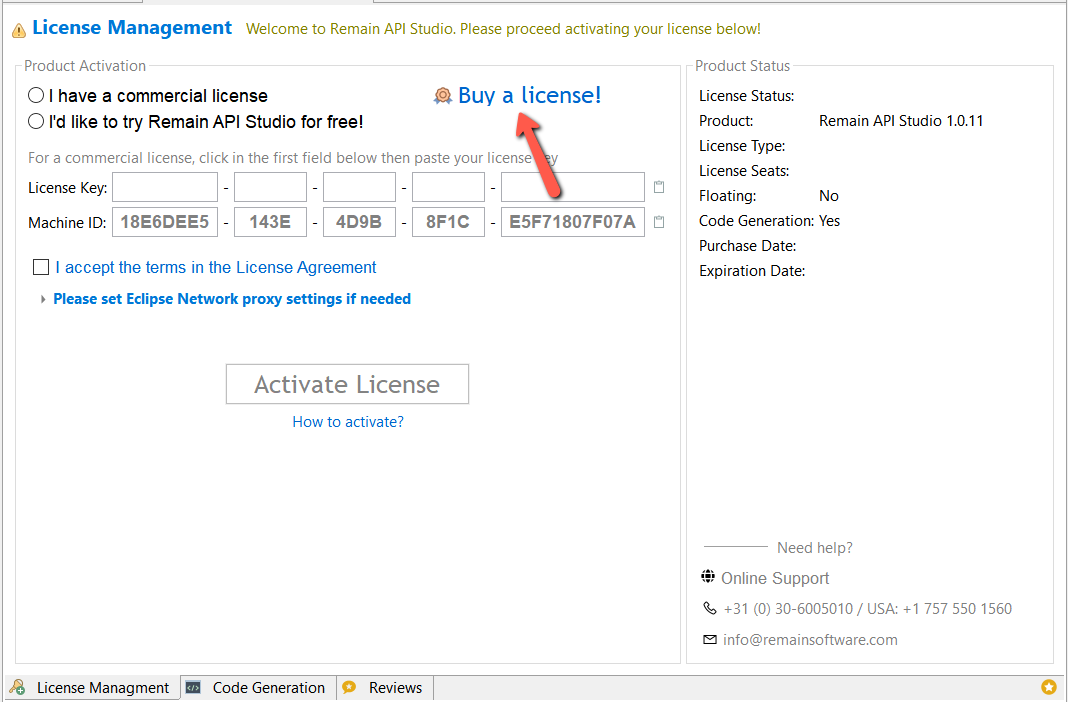Click the Machine ID field showing E5F71807F07A
The width and height of the screenshot is (1068, 702).
tap(573, 222)
